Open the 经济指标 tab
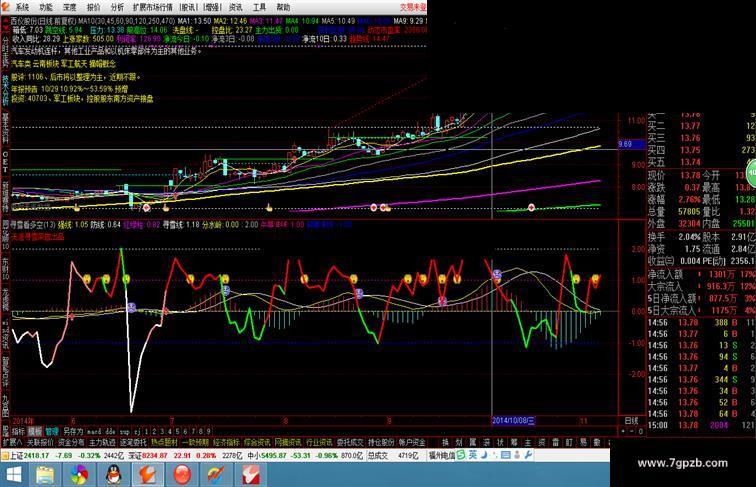Viewport: 756px width, 487px height. (x=226, y=442)
